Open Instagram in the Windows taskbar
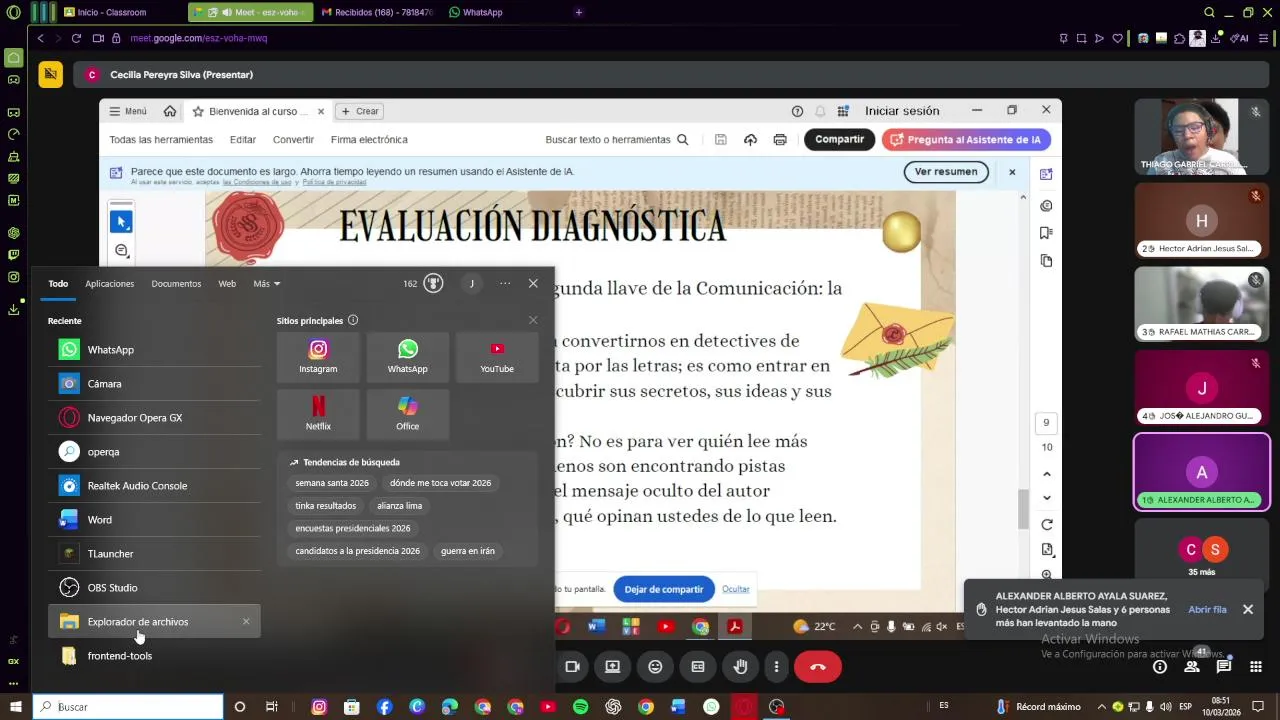Screen dimensions: 1280x720 pyautogui.click(x=319, y=707)
